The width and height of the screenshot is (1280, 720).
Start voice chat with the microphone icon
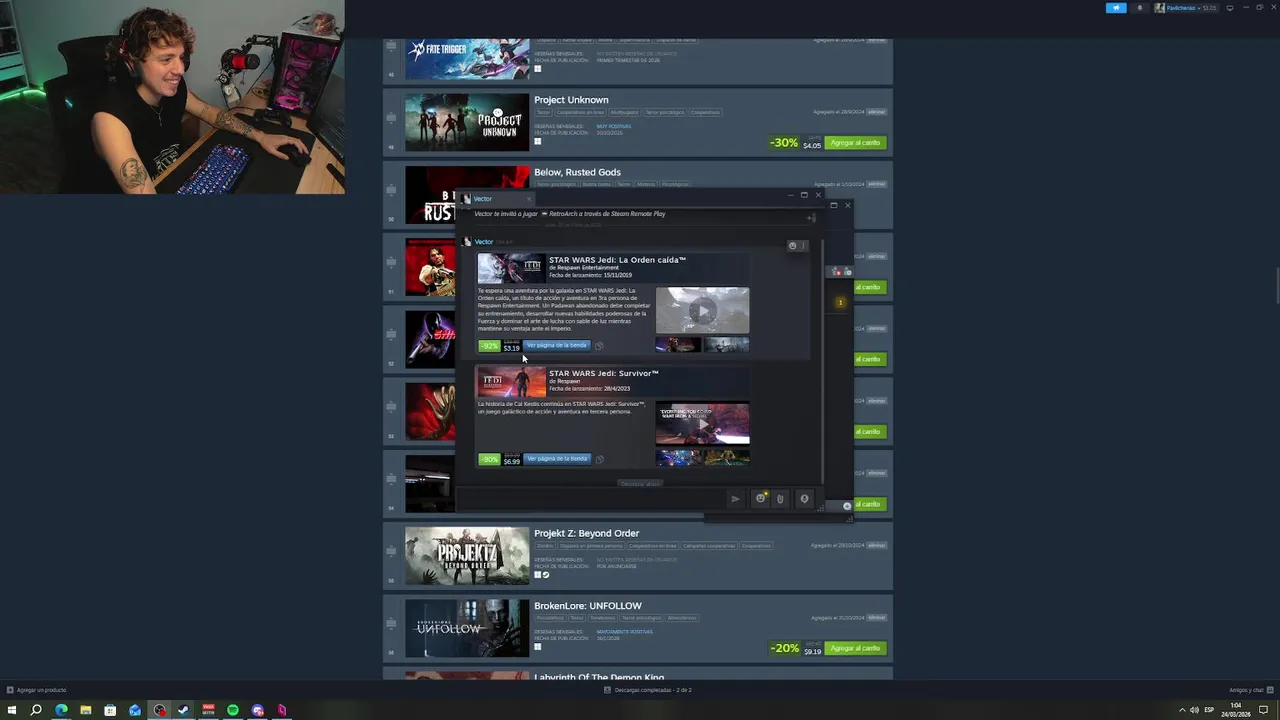coord(804,499)
